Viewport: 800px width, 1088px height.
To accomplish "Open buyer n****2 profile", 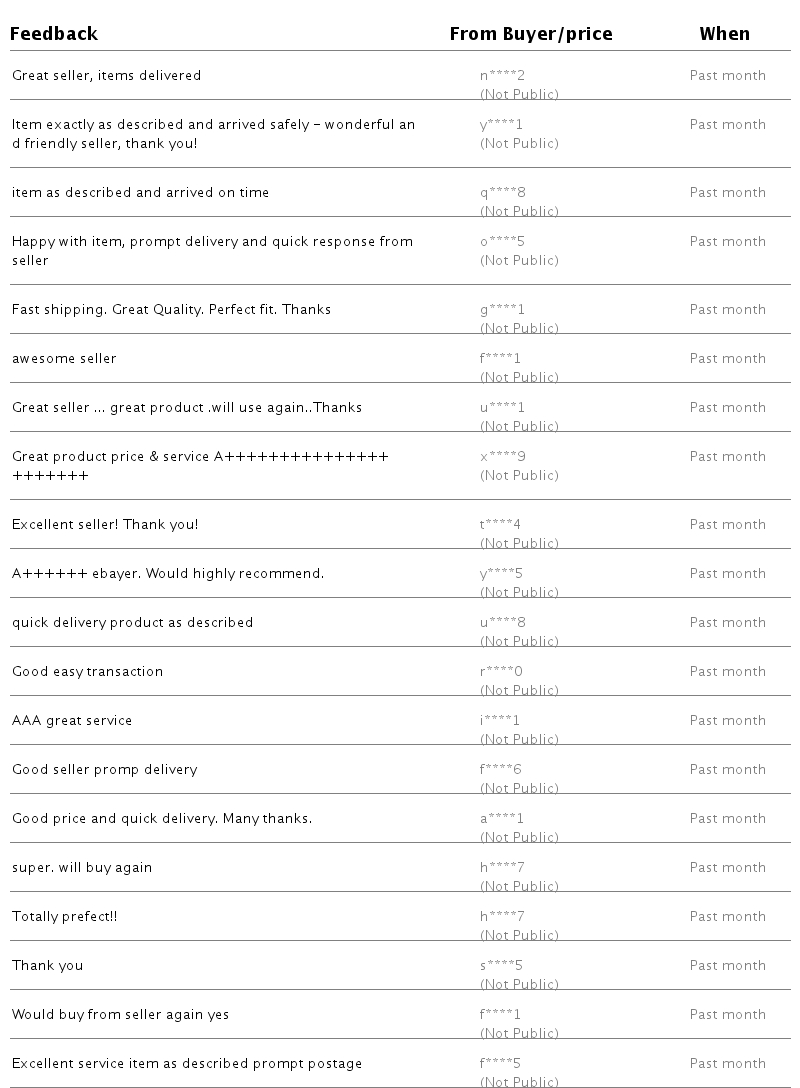I will click(x=502, y=75).
